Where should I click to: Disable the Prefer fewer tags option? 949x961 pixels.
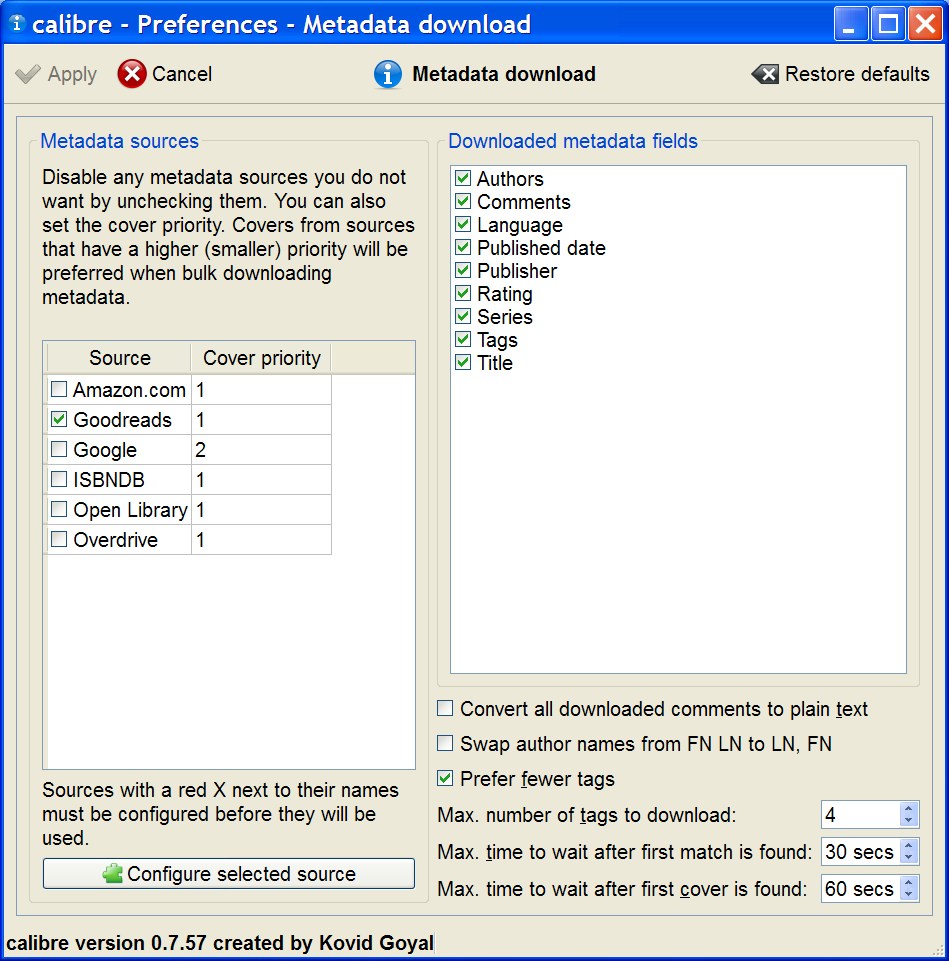coord(445,778)
